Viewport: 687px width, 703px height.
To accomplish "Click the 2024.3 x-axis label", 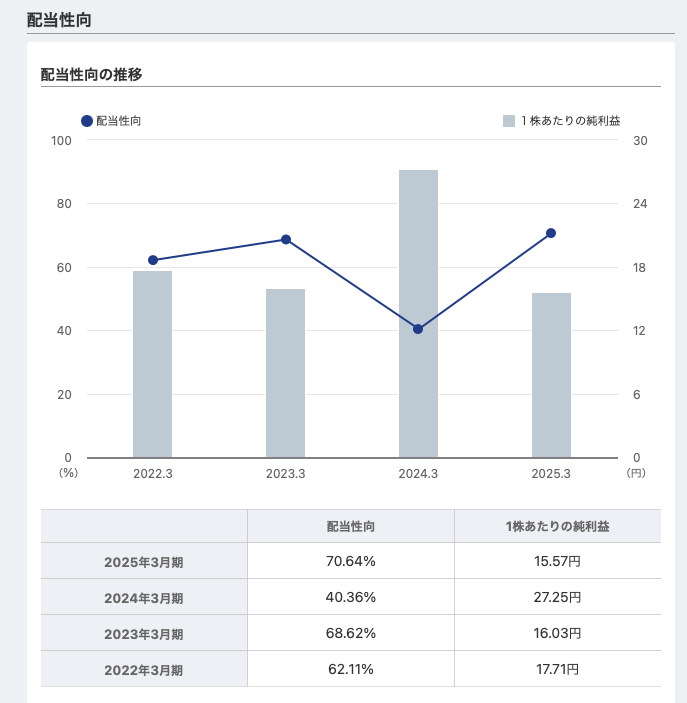I will pyautogui.click(x=418, y=473).
